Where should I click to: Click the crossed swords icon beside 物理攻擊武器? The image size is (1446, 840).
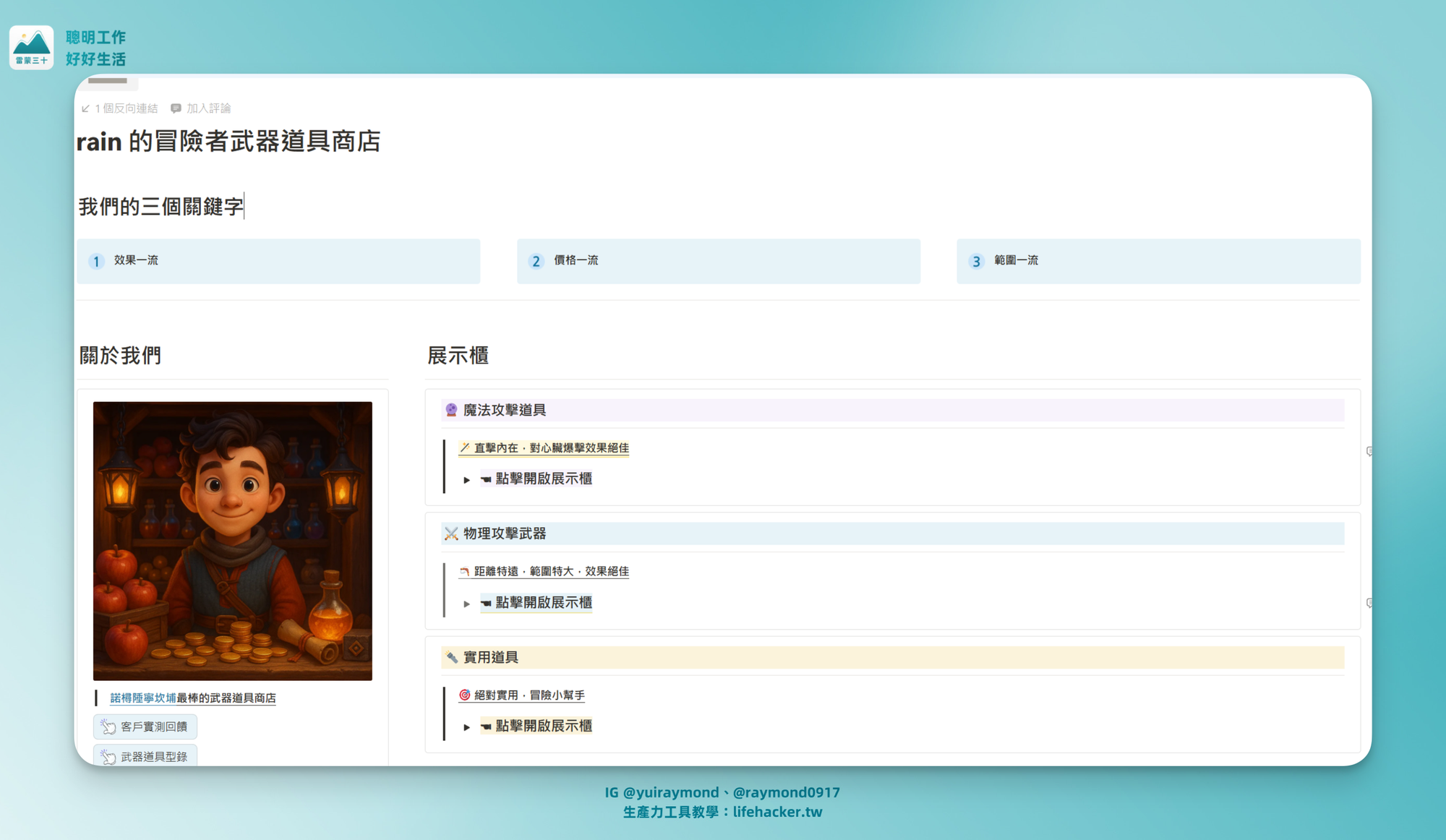[451, 533]
